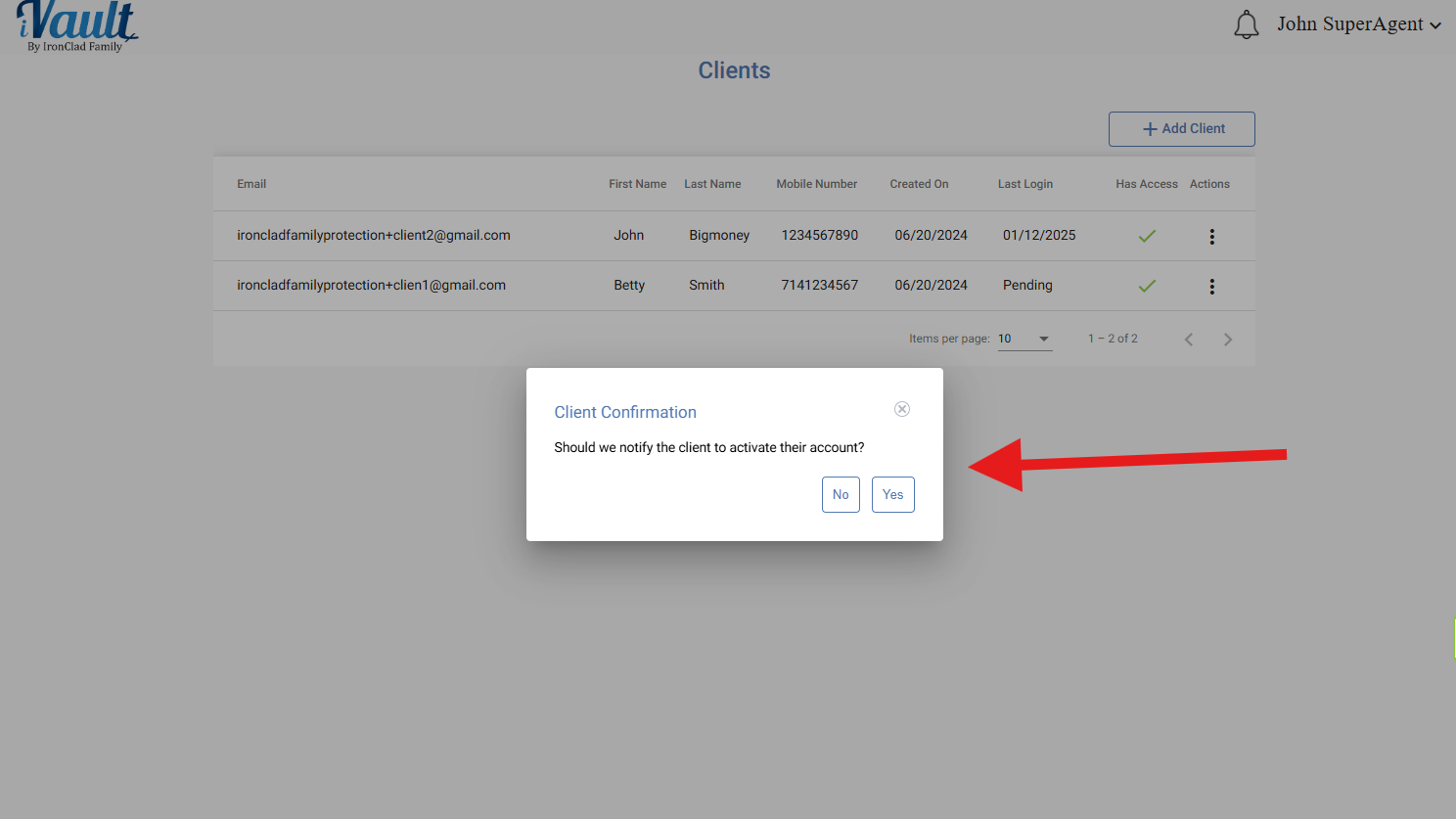Screen dimensions: 1456x819
Task: Go to the previous page arrow
Action: 1189,340
